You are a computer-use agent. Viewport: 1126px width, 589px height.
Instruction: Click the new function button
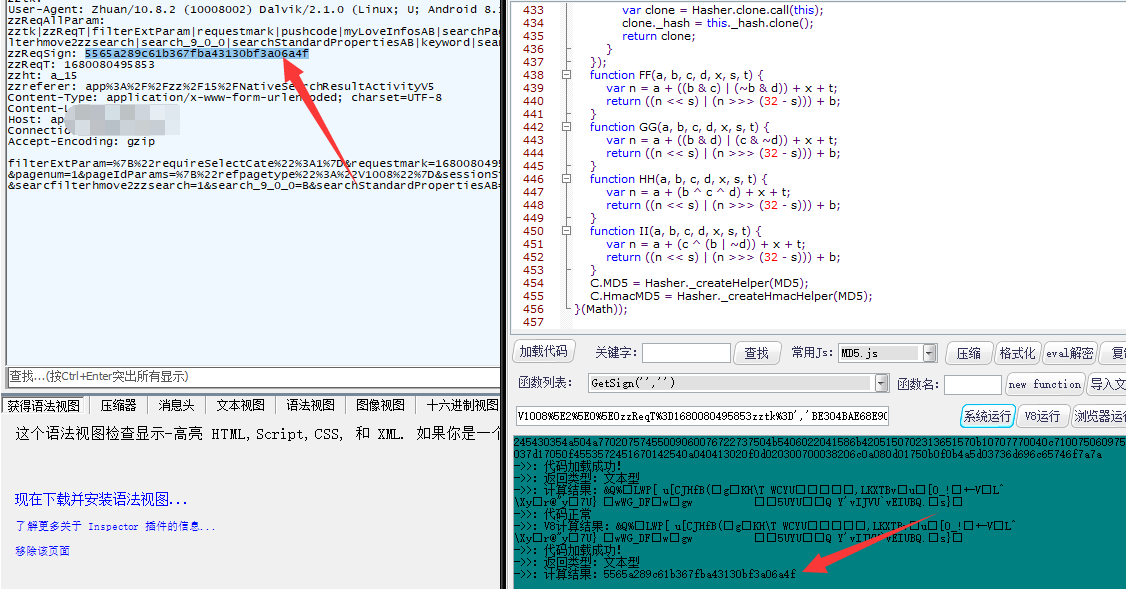[x=1045, y=384]
